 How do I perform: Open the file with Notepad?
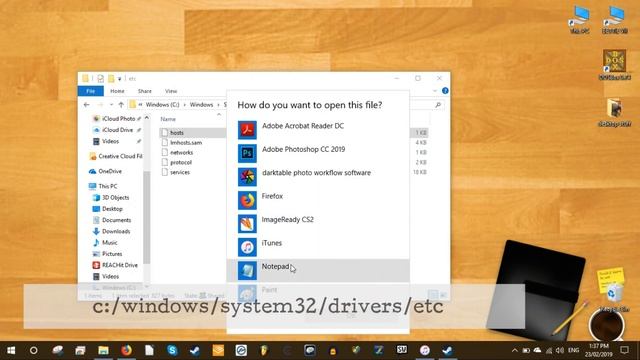coord(318,270)
